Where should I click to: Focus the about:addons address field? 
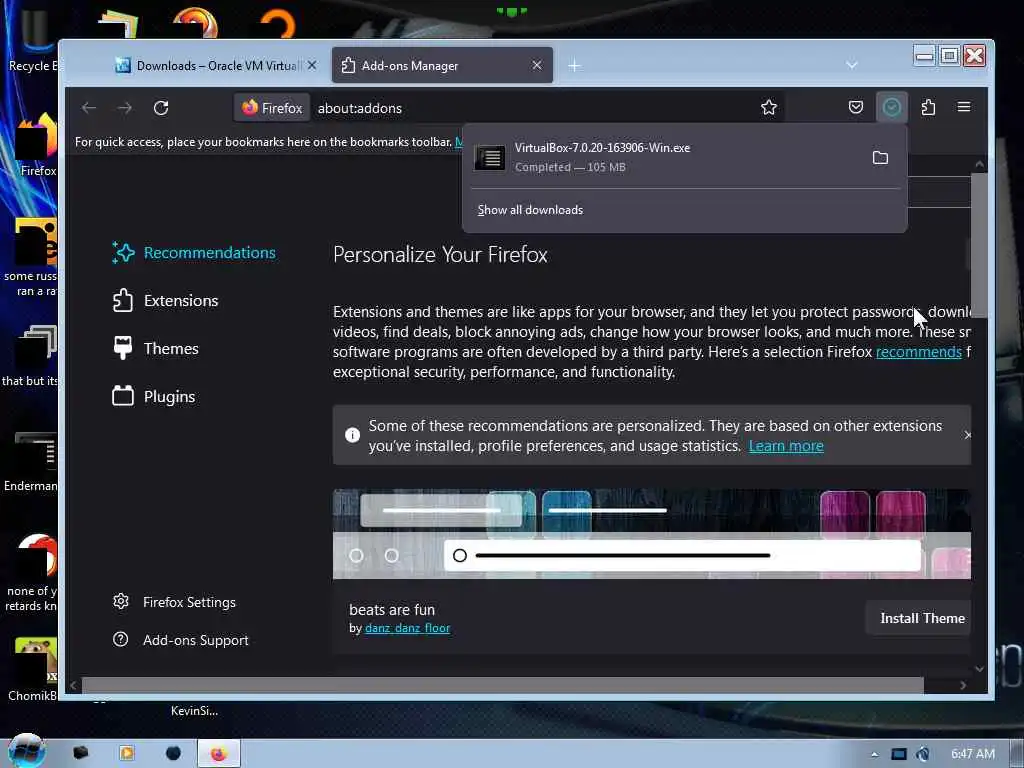[532, 108]
